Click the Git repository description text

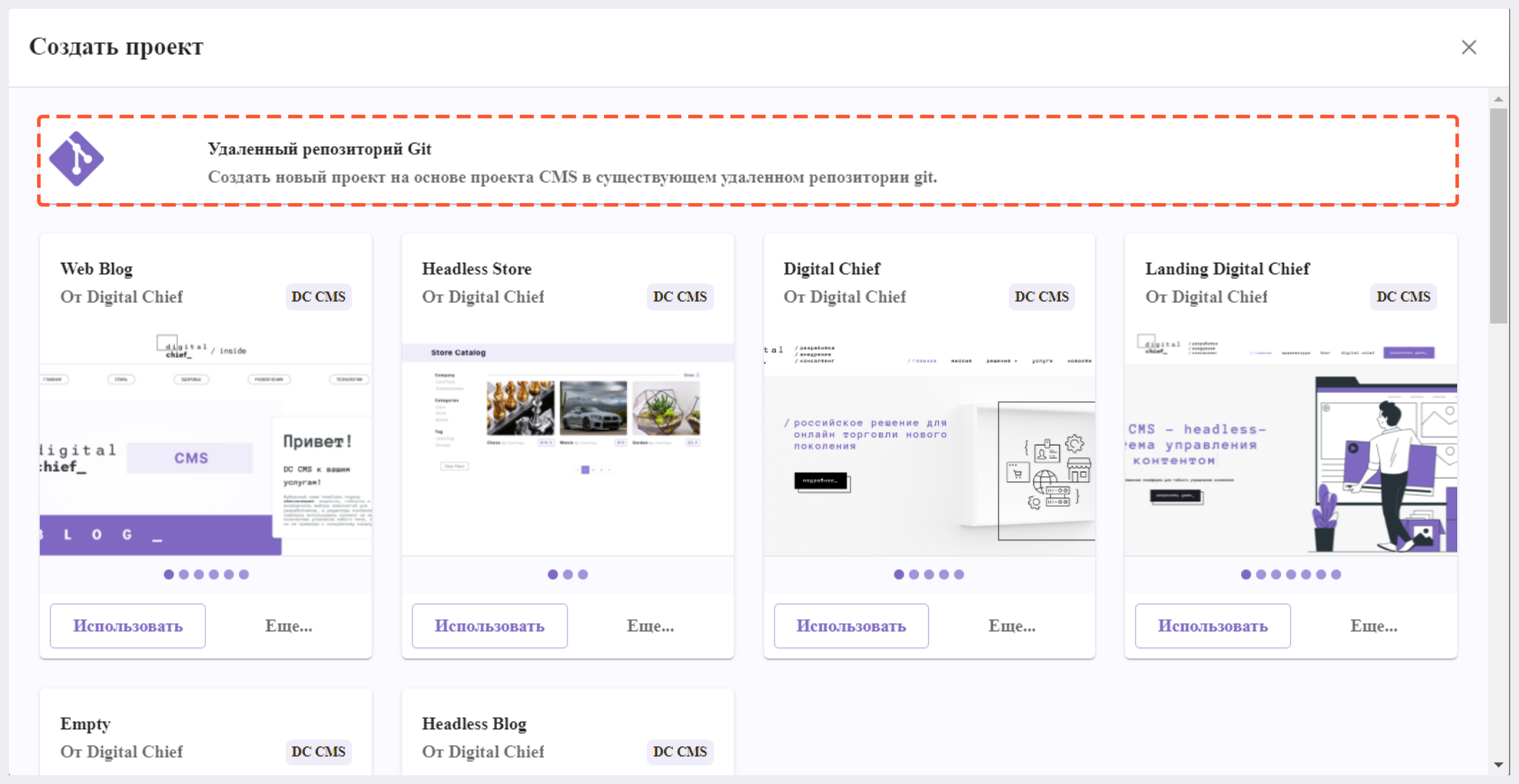tap(572, 177)
